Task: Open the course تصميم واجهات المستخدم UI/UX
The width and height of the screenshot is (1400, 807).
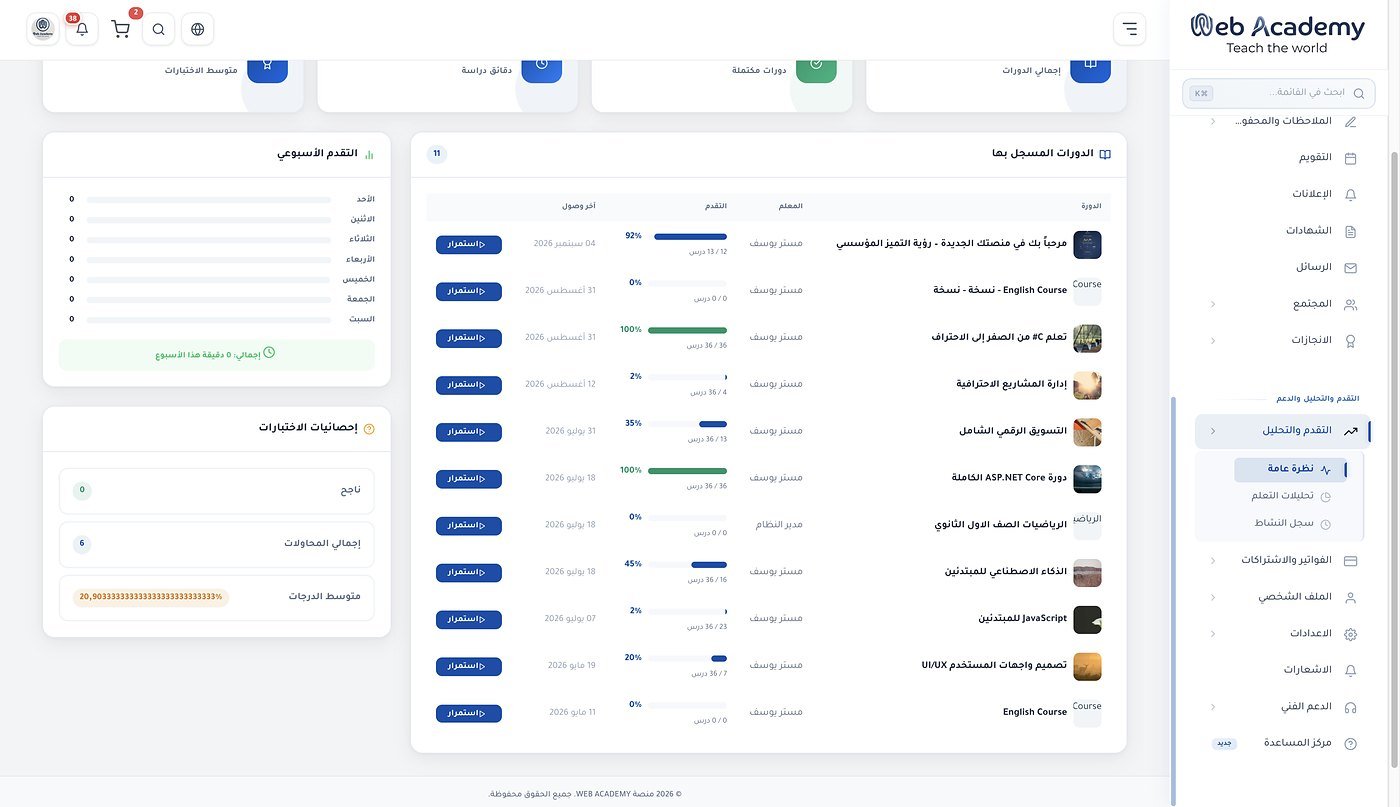Action: (994, 665)
